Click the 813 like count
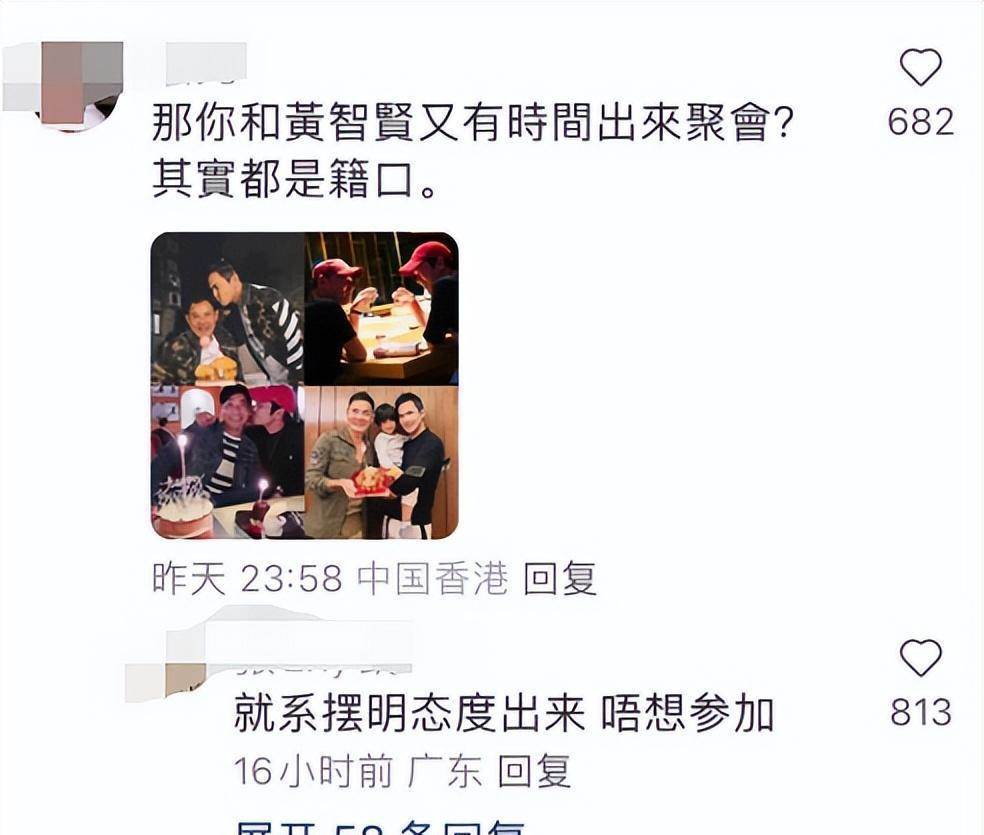 pos(921,712)
